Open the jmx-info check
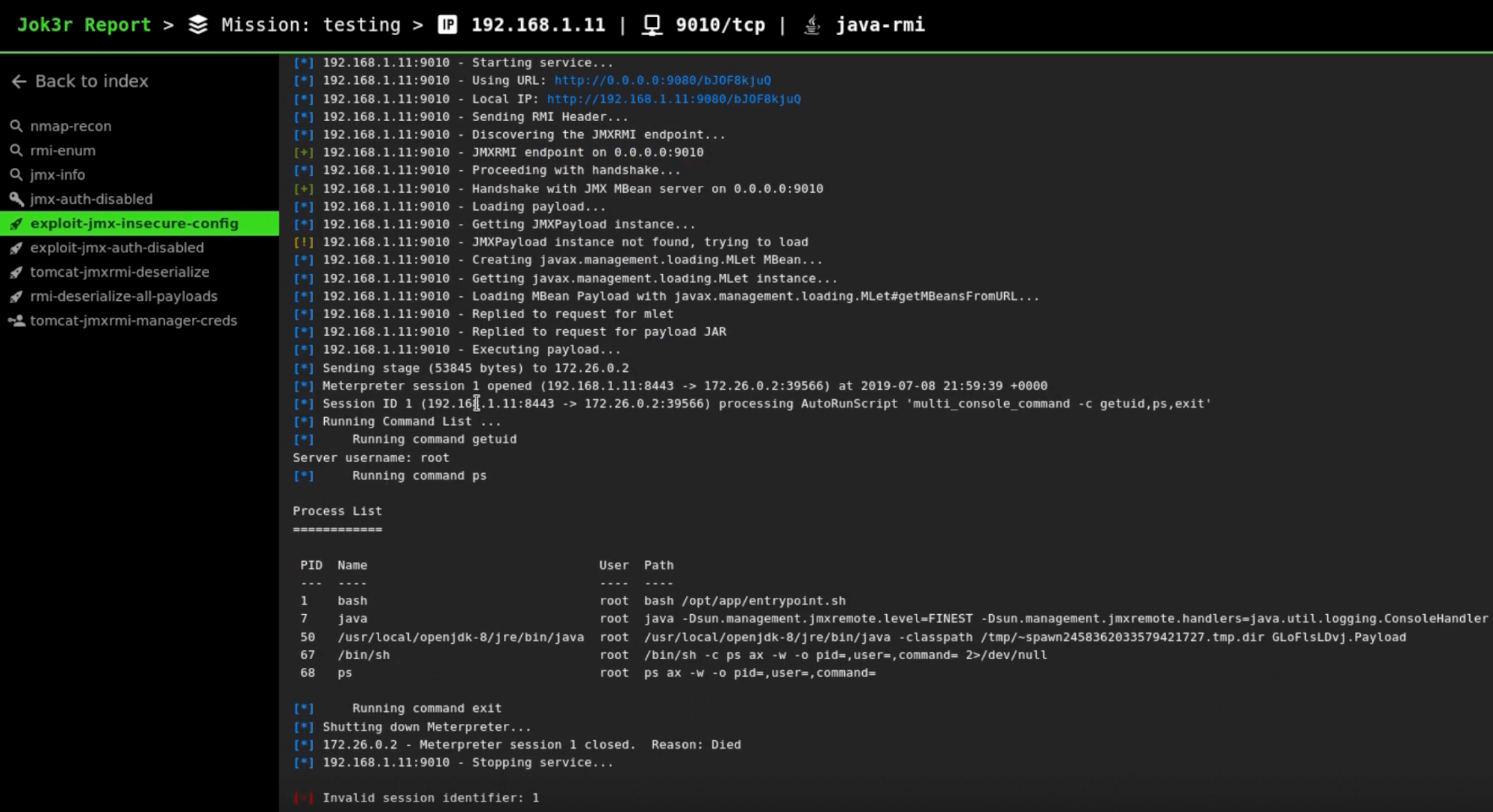 (x=57, y=175)
